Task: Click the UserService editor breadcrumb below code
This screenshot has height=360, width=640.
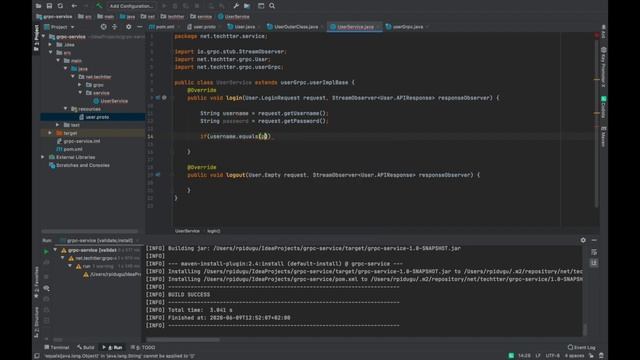Action: coord(187,231)
